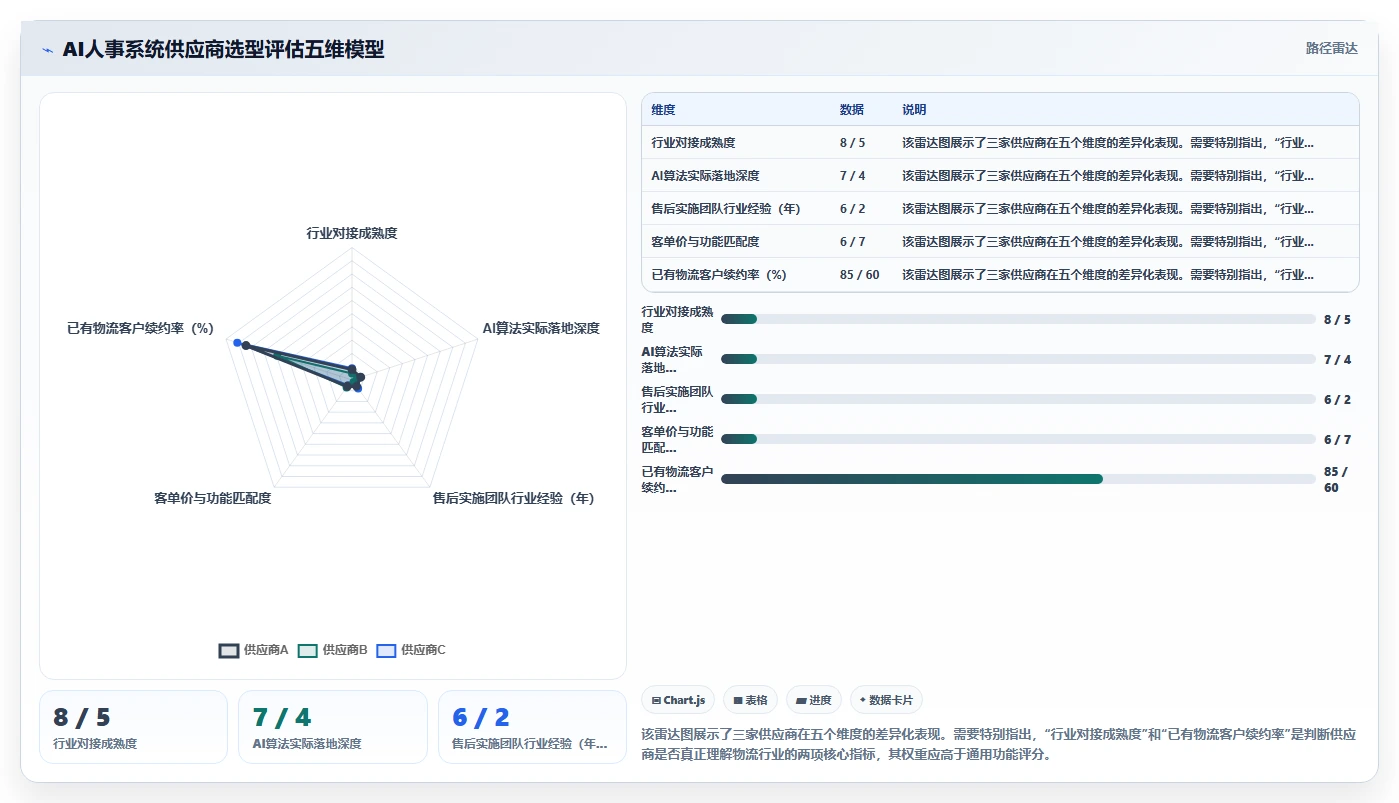Viewport: 1399px width, 803px height.
Task: Click radar axis label AI算法实际落地深度
Action: click(x=541, y=328)
